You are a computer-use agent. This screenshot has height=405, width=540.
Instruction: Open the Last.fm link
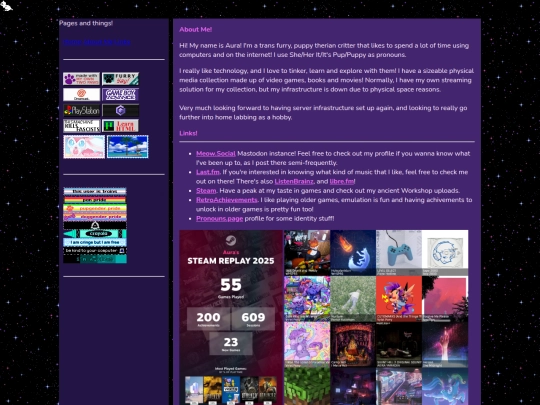tap(208, 172)
